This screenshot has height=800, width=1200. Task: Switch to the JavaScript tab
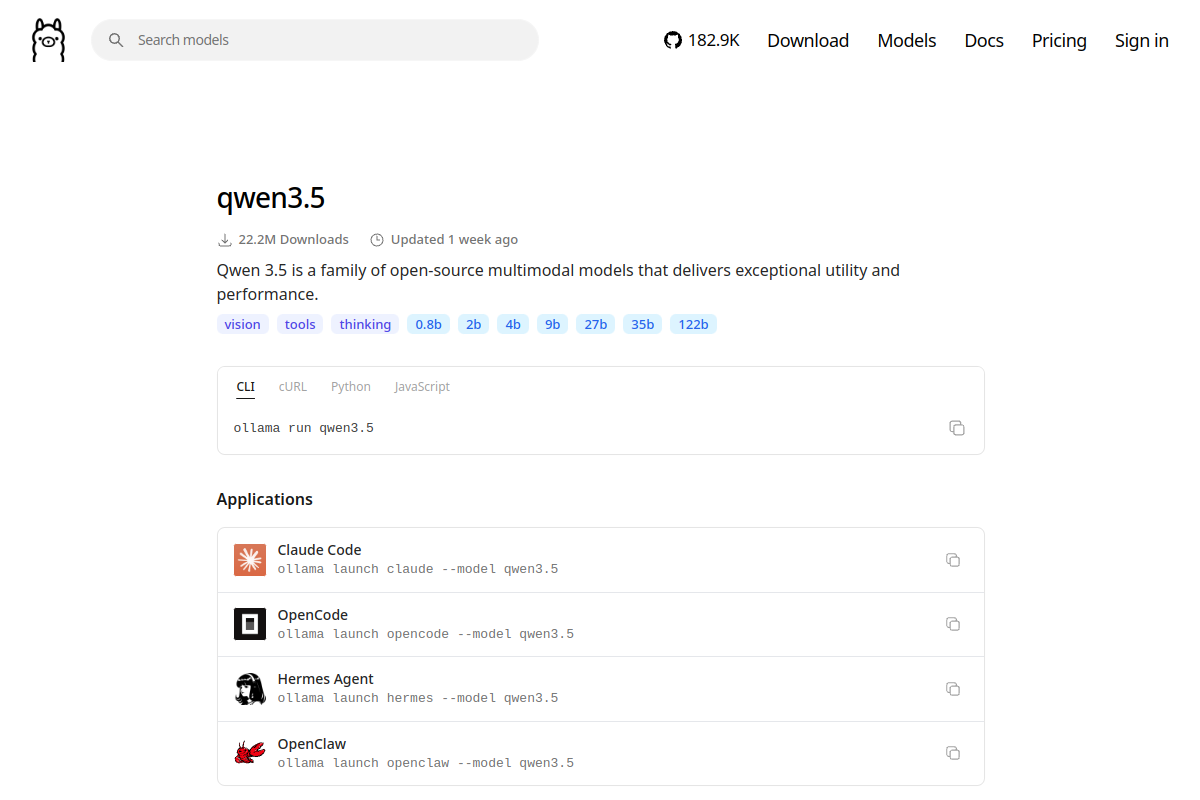click(422, 387)
